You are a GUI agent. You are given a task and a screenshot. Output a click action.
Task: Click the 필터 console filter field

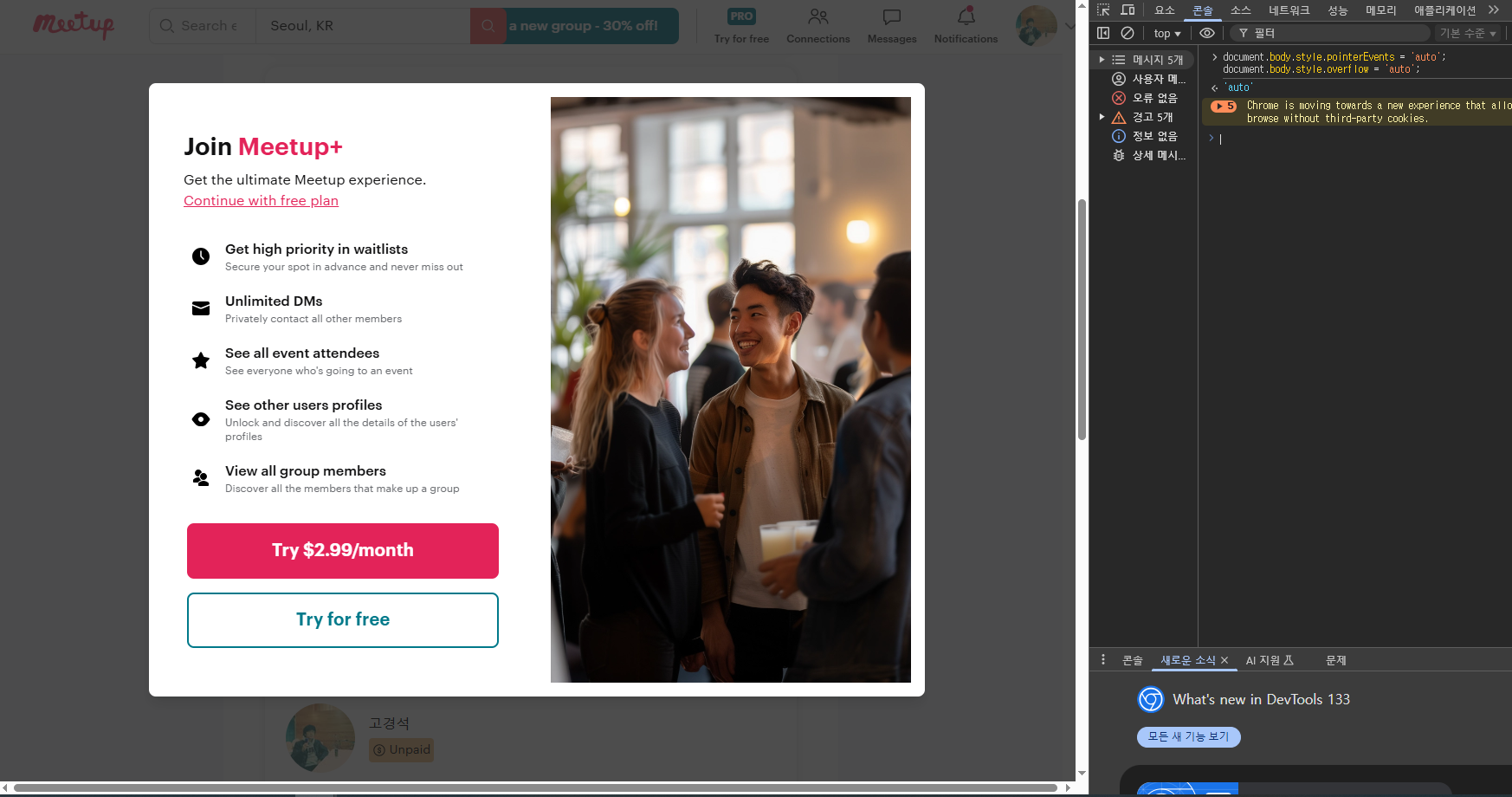pos(1330,33)
